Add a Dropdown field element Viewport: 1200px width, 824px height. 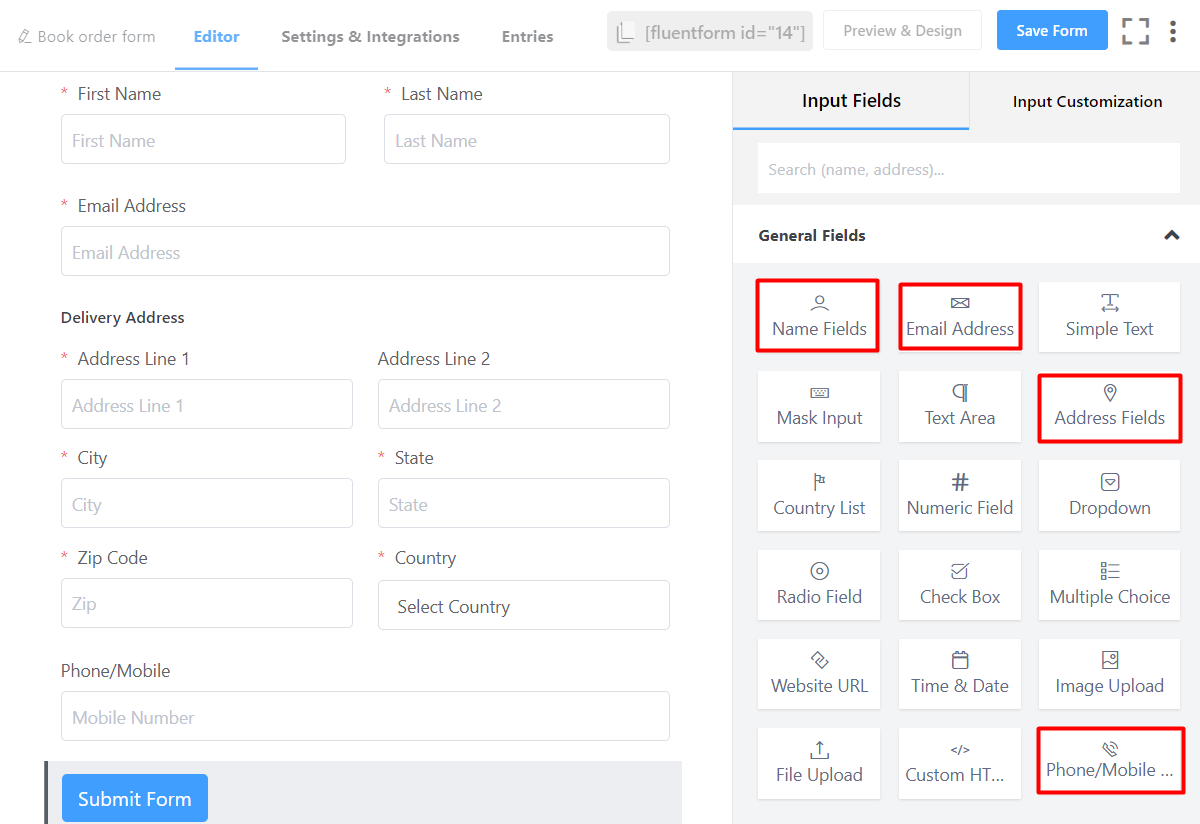point(1109,495)
